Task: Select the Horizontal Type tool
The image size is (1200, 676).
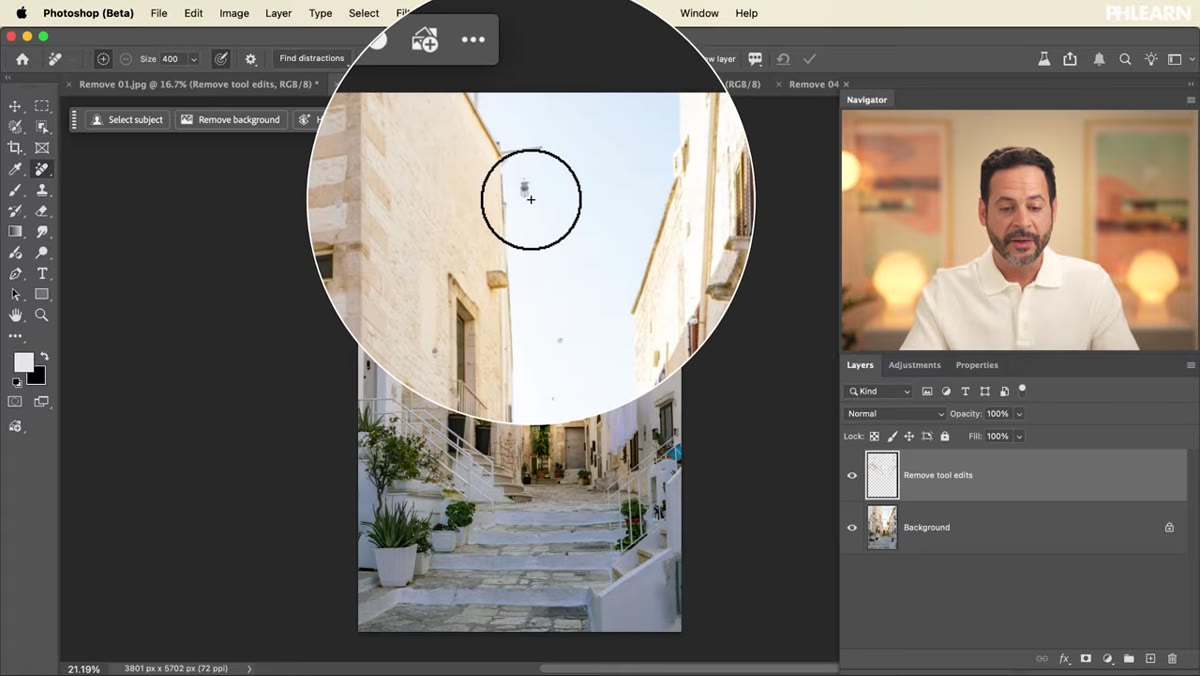Action: (42, 274)
